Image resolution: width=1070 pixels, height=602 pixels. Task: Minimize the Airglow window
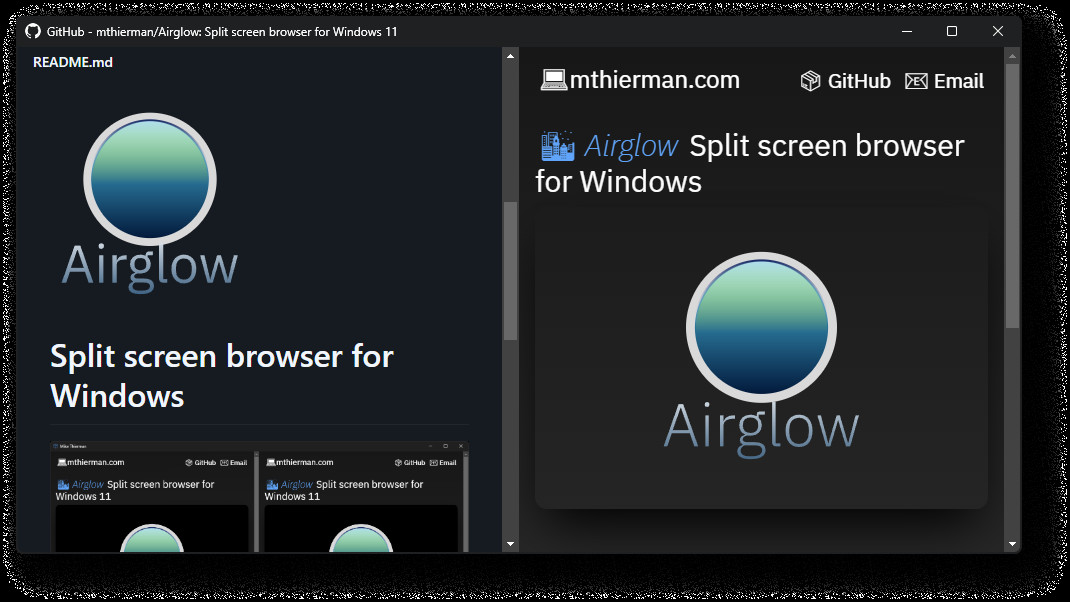pyautogui.click(x=907, y=31)
